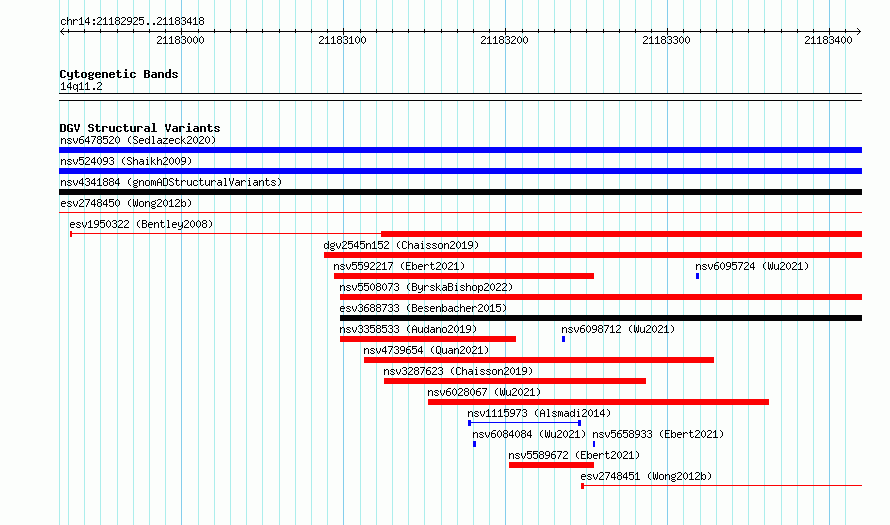This screenshot has height=525, width=890.
Task: Open esv2748451 (Wong2012b) label
Action: point(646,476)
